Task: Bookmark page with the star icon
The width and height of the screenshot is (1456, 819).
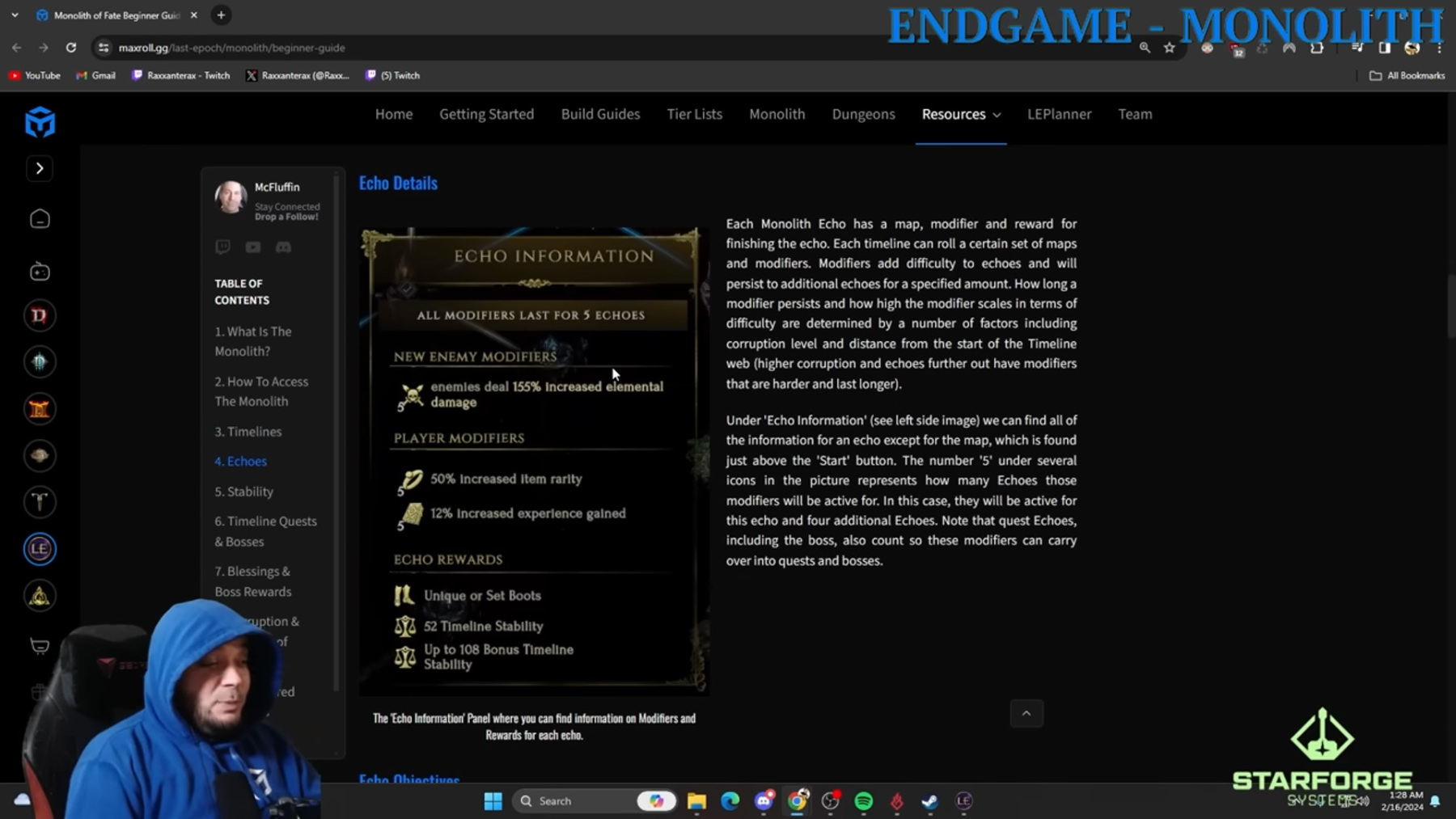Action: 1169,48
